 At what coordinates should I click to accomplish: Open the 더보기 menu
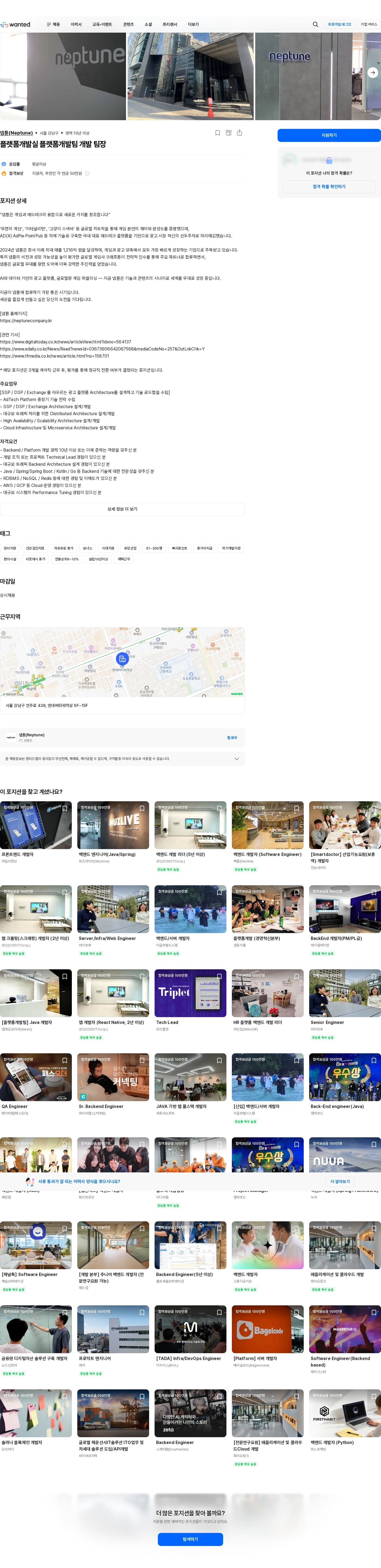[193, 24]
